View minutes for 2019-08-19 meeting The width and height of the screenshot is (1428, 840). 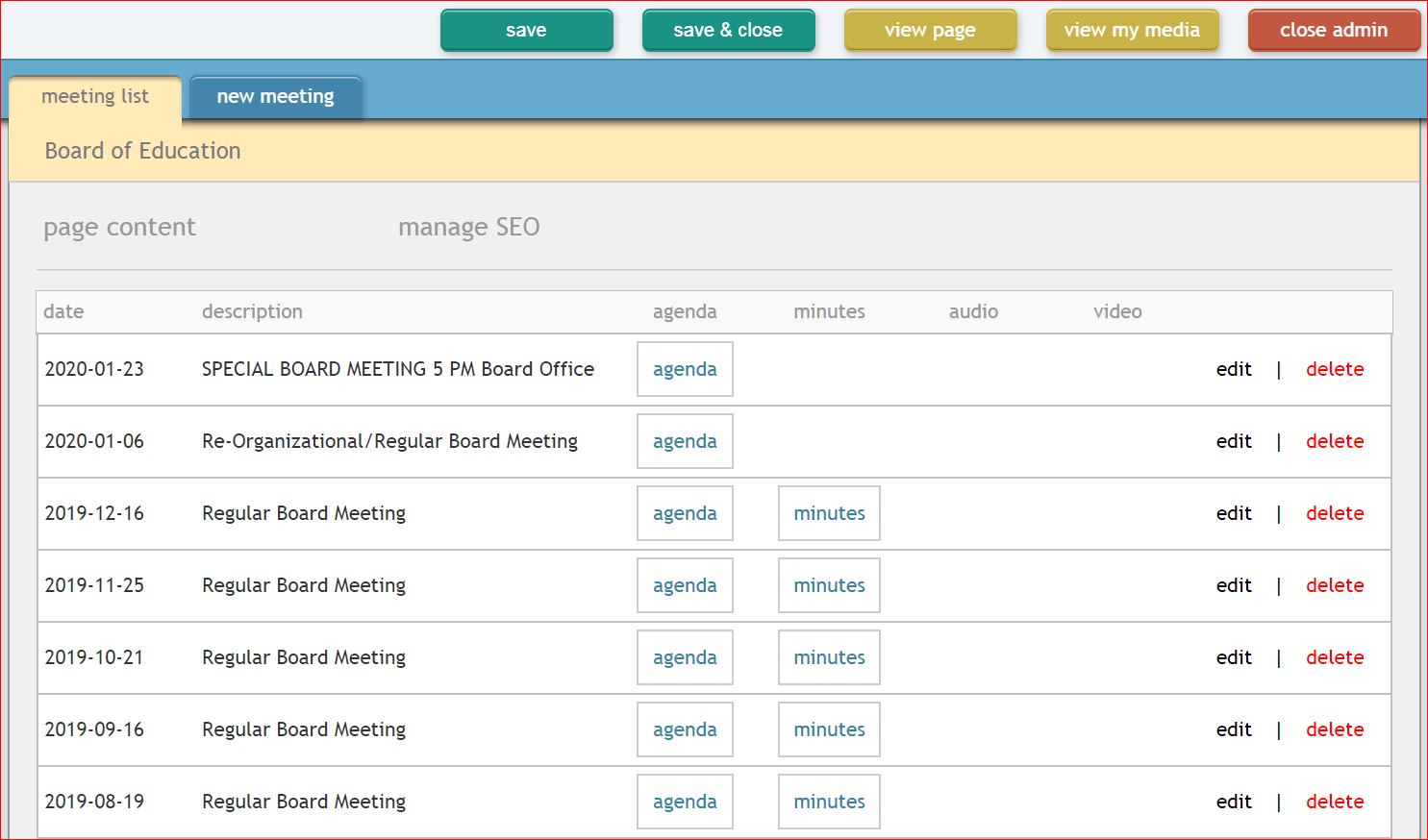(829, 802)
